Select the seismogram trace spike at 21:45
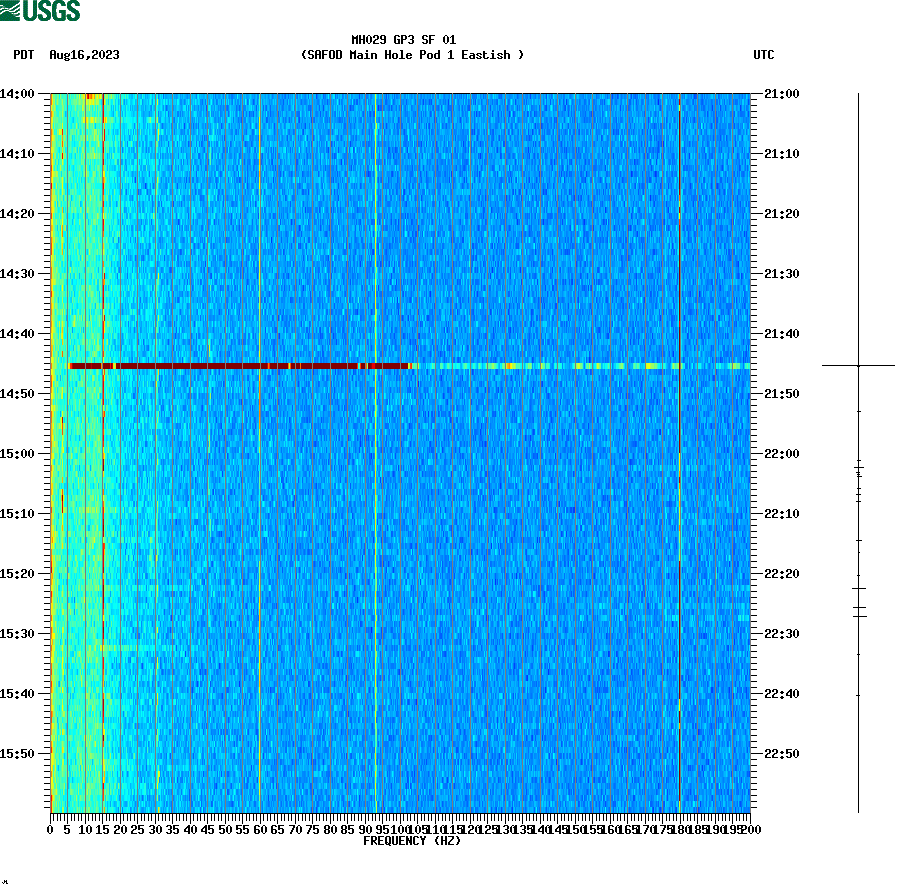The height and width of the screenshot is (893, 902). tap(860, 365)
